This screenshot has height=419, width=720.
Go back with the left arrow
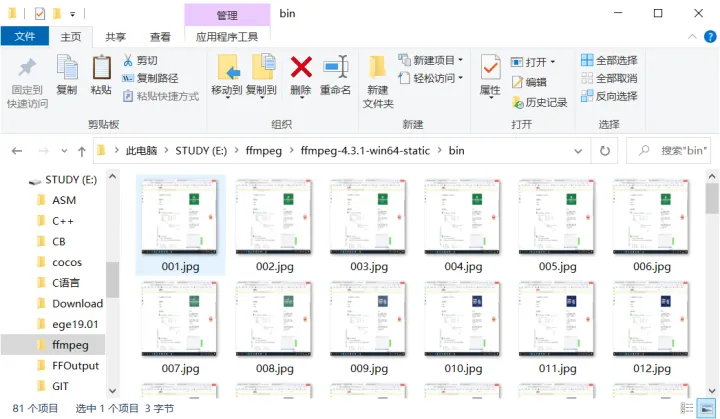pyautogui.click(x=17, y=151)
